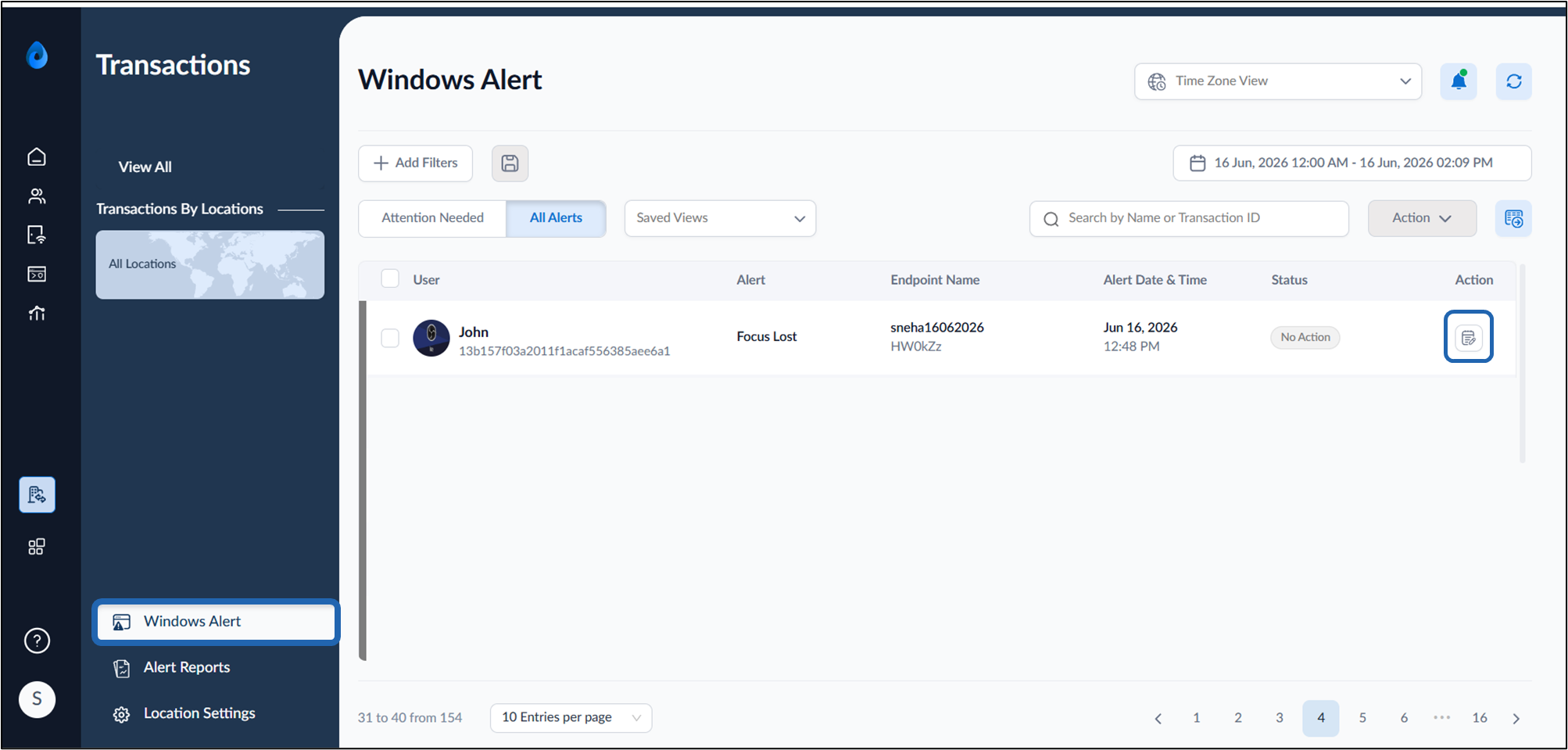1568x750 pixels.
Task: Click the table vertical scrollbar
Action: point(1523,364)
